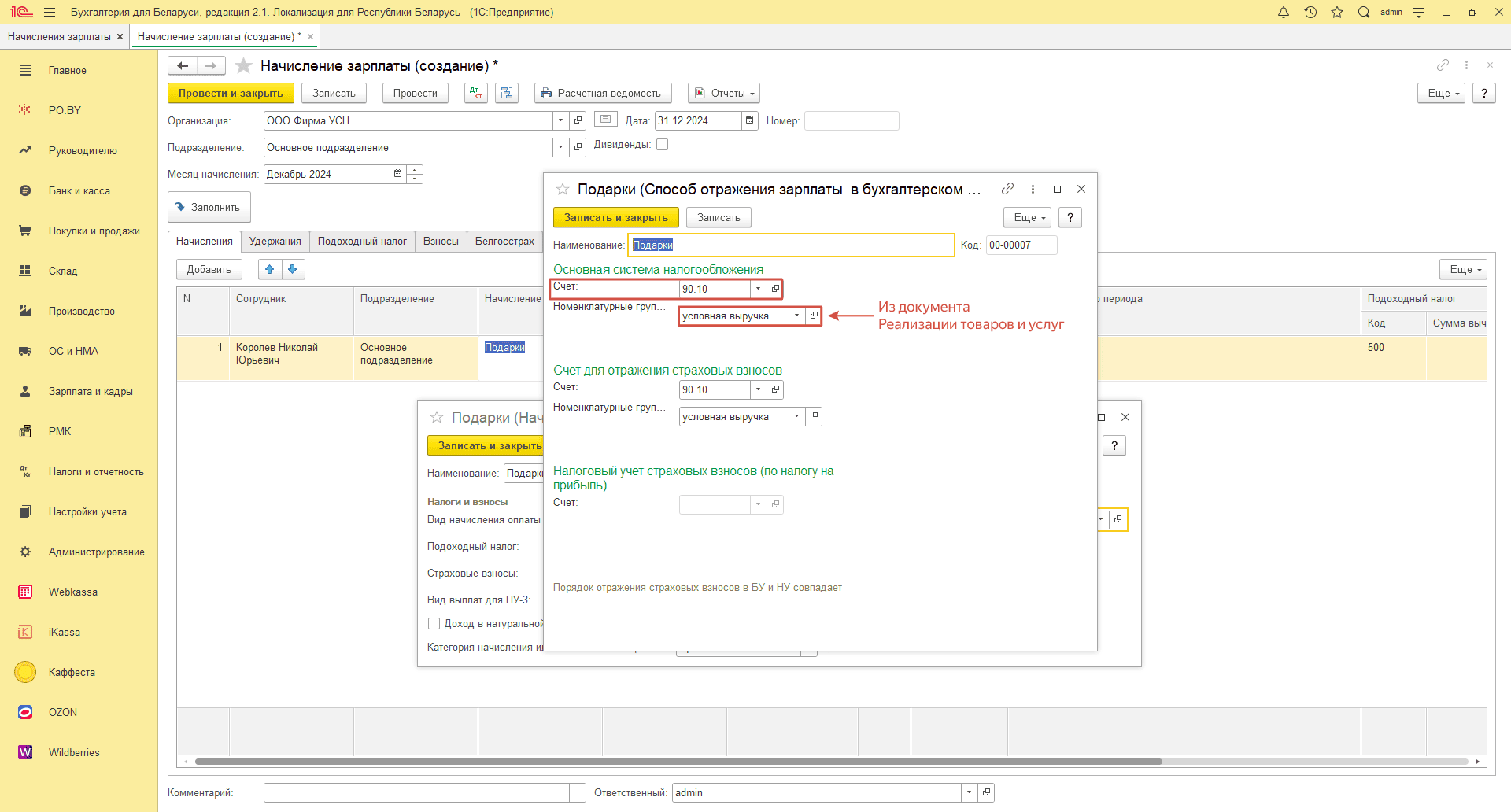The image size is (1511, 812).
Task: Toggle the Дивиденды checkbox
Action: pos(663,145)
